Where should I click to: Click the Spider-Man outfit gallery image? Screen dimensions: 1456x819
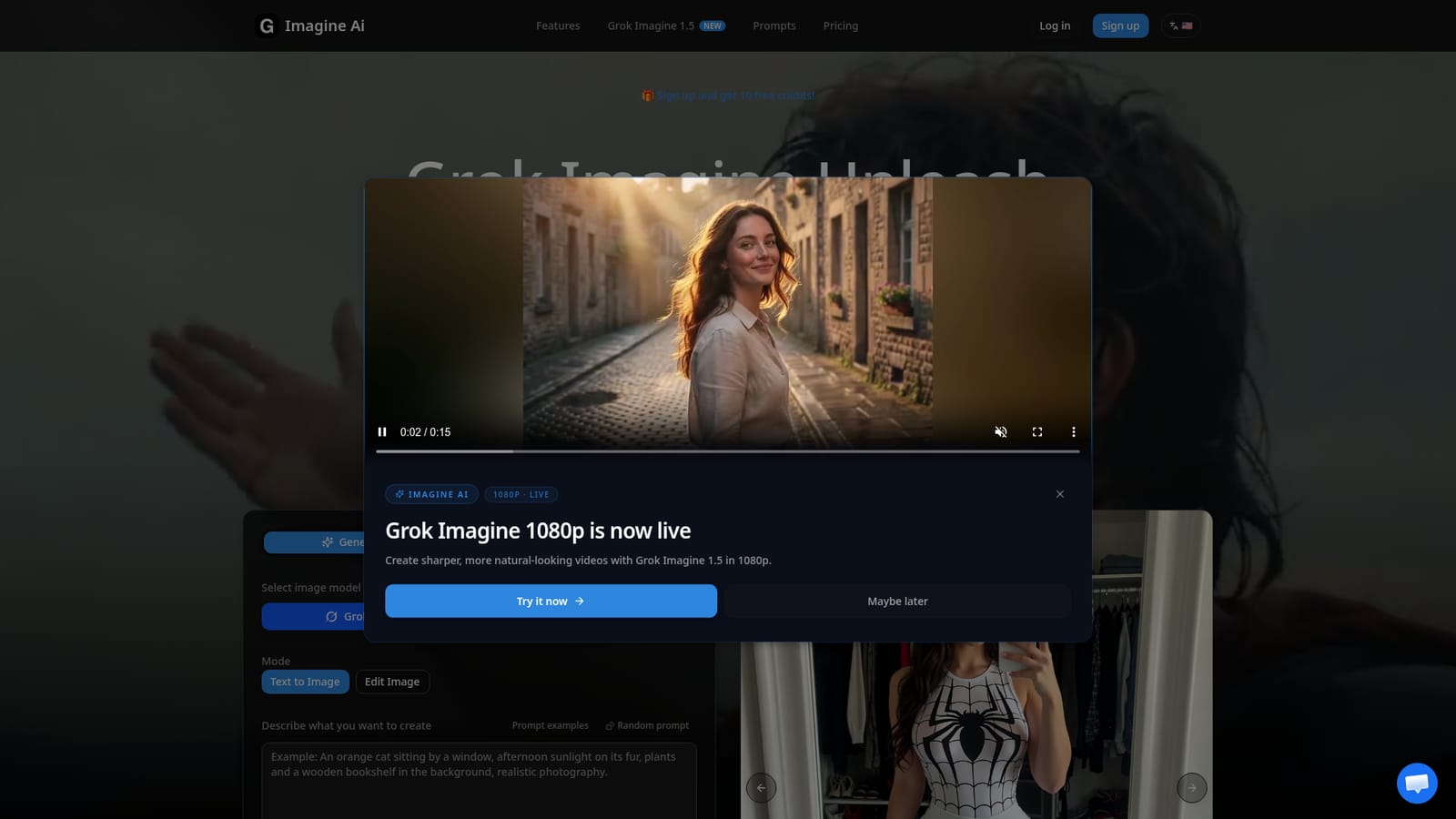pos(976,731)
